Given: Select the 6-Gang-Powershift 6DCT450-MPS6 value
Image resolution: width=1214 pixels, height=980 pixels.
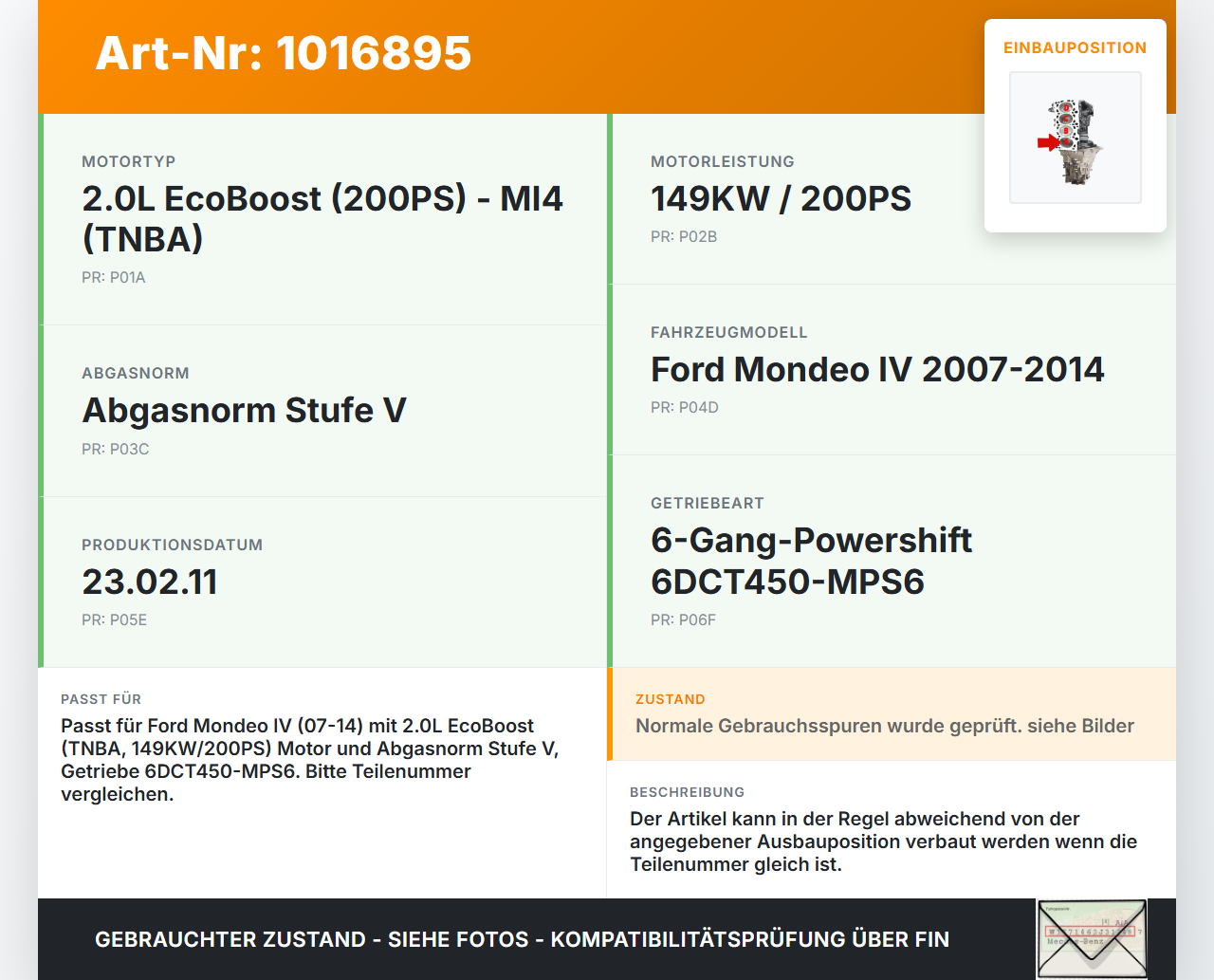Looking at the screenshot, I should [x=812, y=561].
